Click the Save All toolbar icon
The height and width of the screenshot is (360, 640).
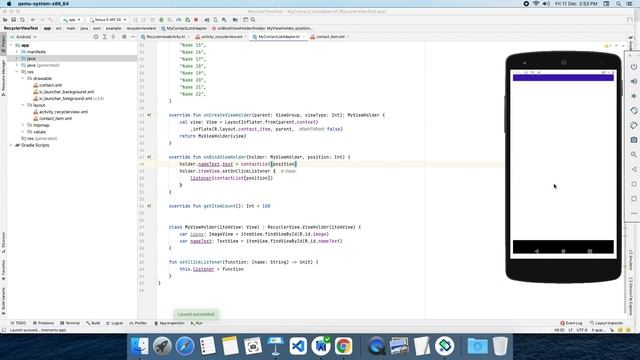click(x=13, y=20)
